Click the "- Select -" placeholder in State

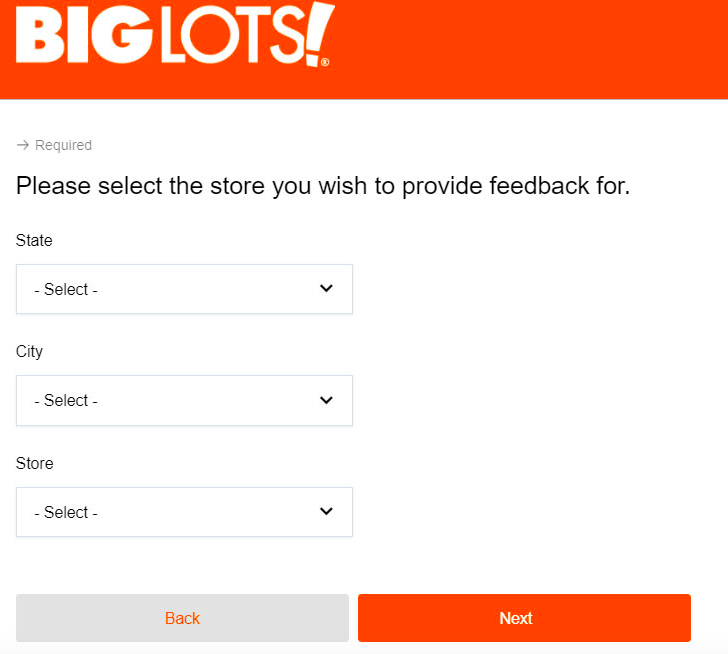point(66,290)
